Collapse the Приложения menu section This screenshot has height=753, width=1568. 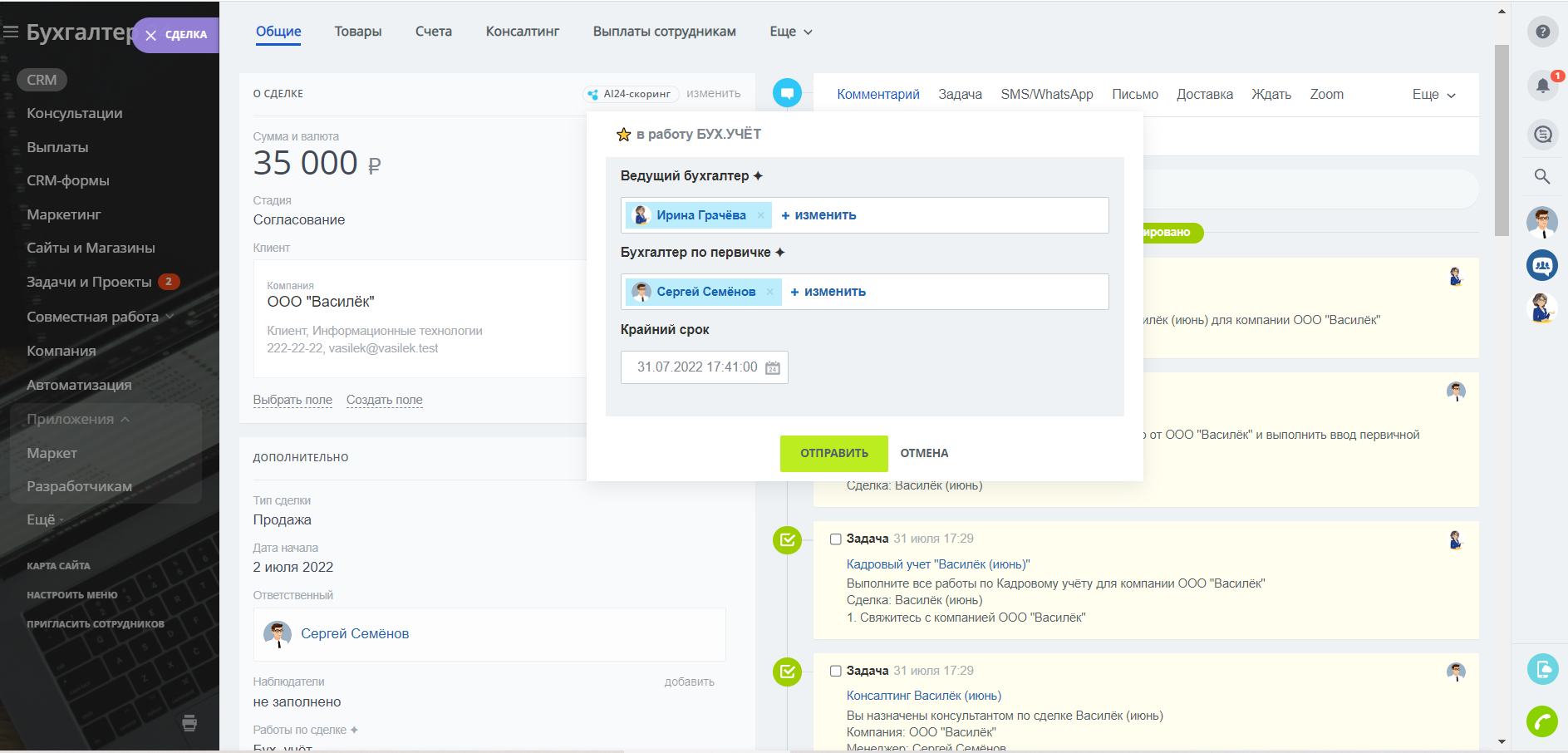point(78,419)
